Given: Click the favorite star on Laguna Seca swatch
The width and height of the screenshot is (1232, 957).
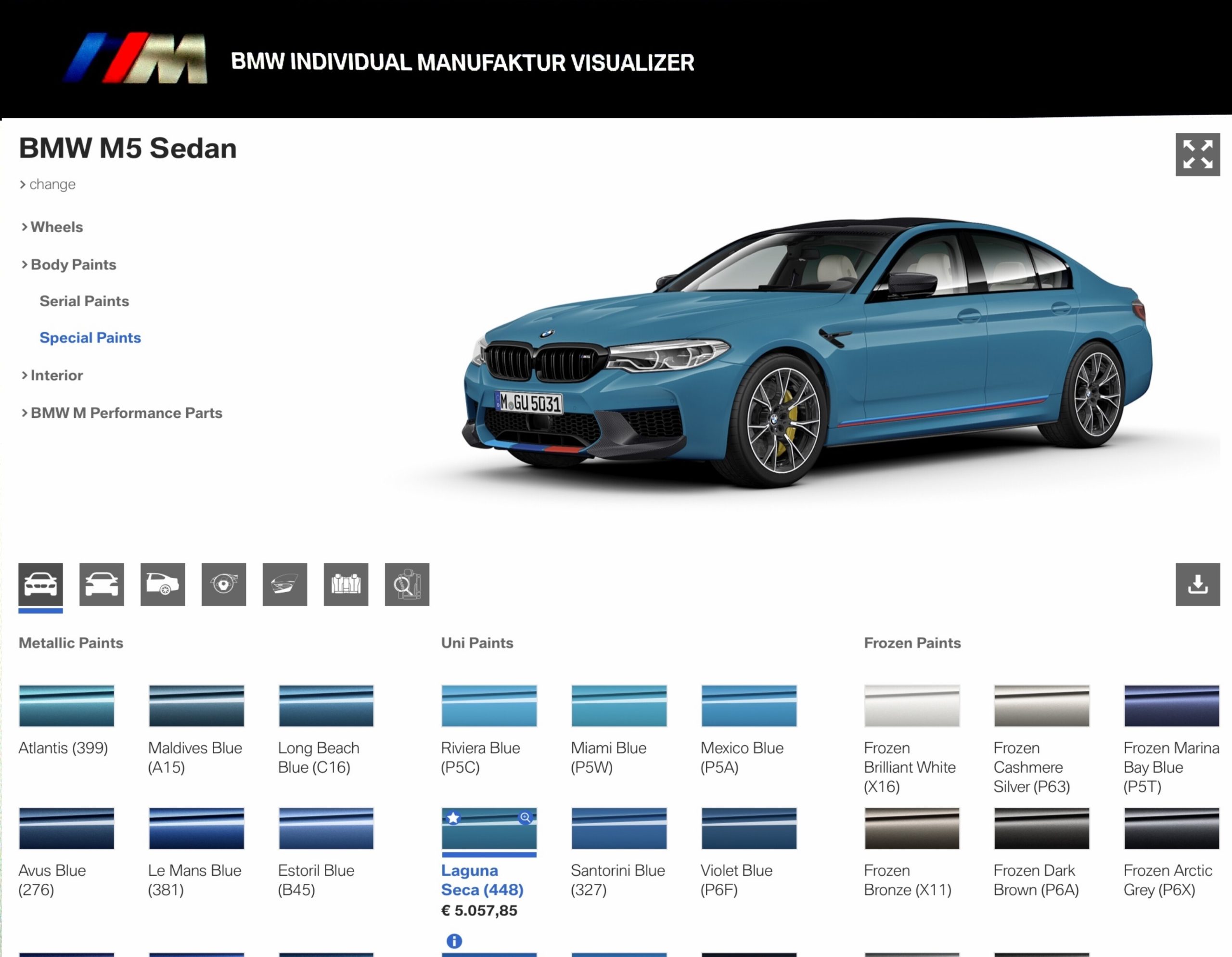Looking at the screenshot, I should (x=453, y=817).
